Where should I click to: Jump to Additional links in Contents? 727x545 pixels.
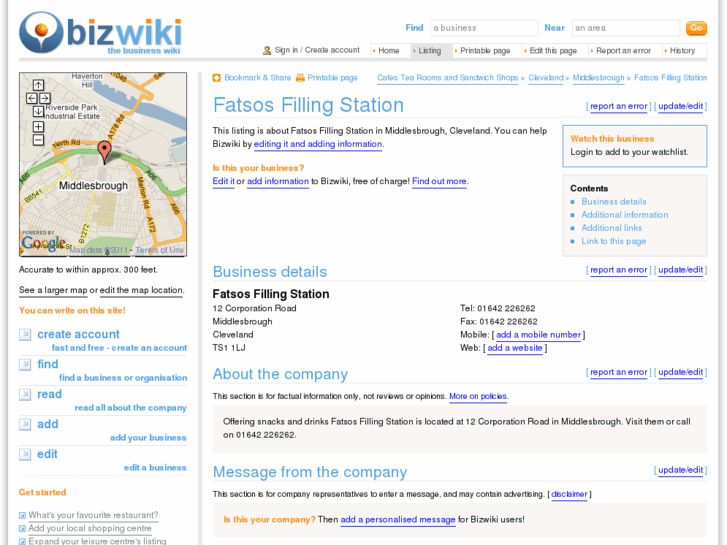tap(612, 228)
